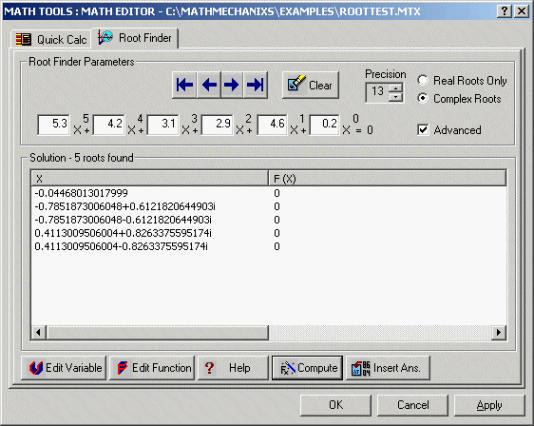The width and height of the screenshot is (534, 426).
Task: Move right one coefficient arrow
Action: click(x=232, y=85)
